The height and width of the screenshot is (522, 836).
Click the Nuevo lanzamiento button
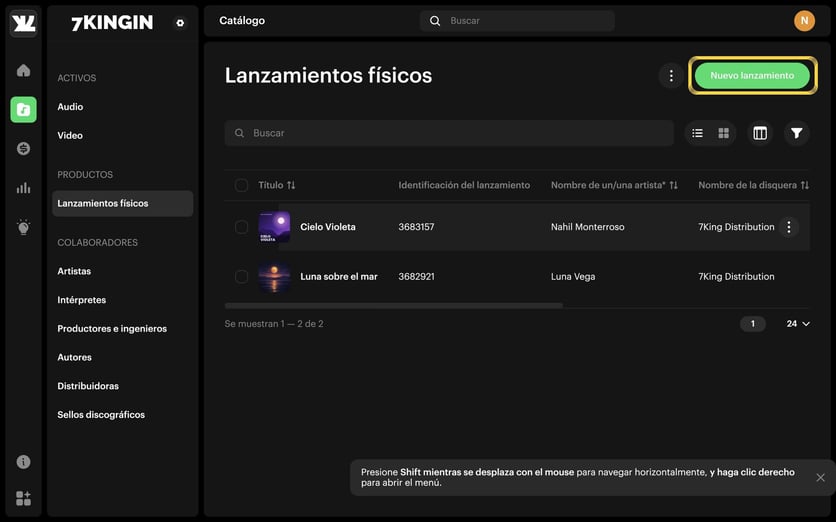click(x=752, y=76)
